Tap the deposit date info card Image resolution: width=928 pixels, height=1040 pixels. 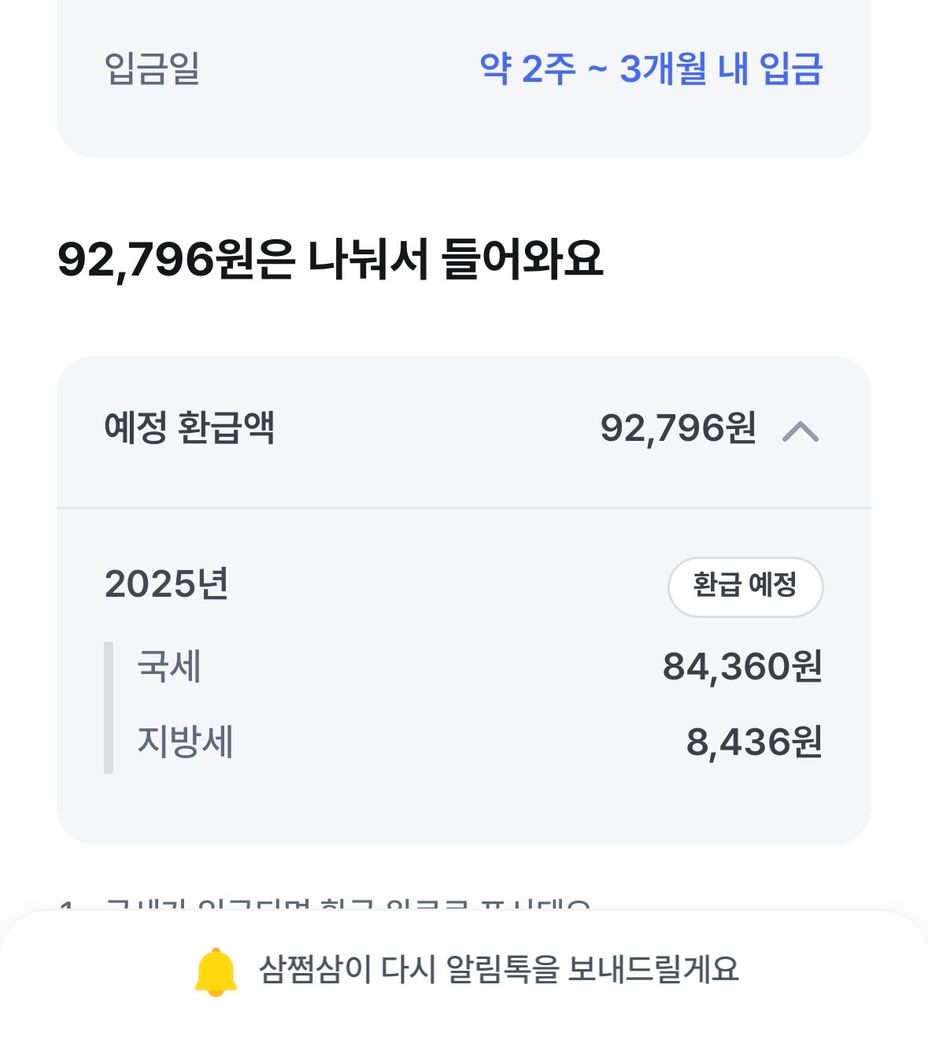tap(464, 78)
